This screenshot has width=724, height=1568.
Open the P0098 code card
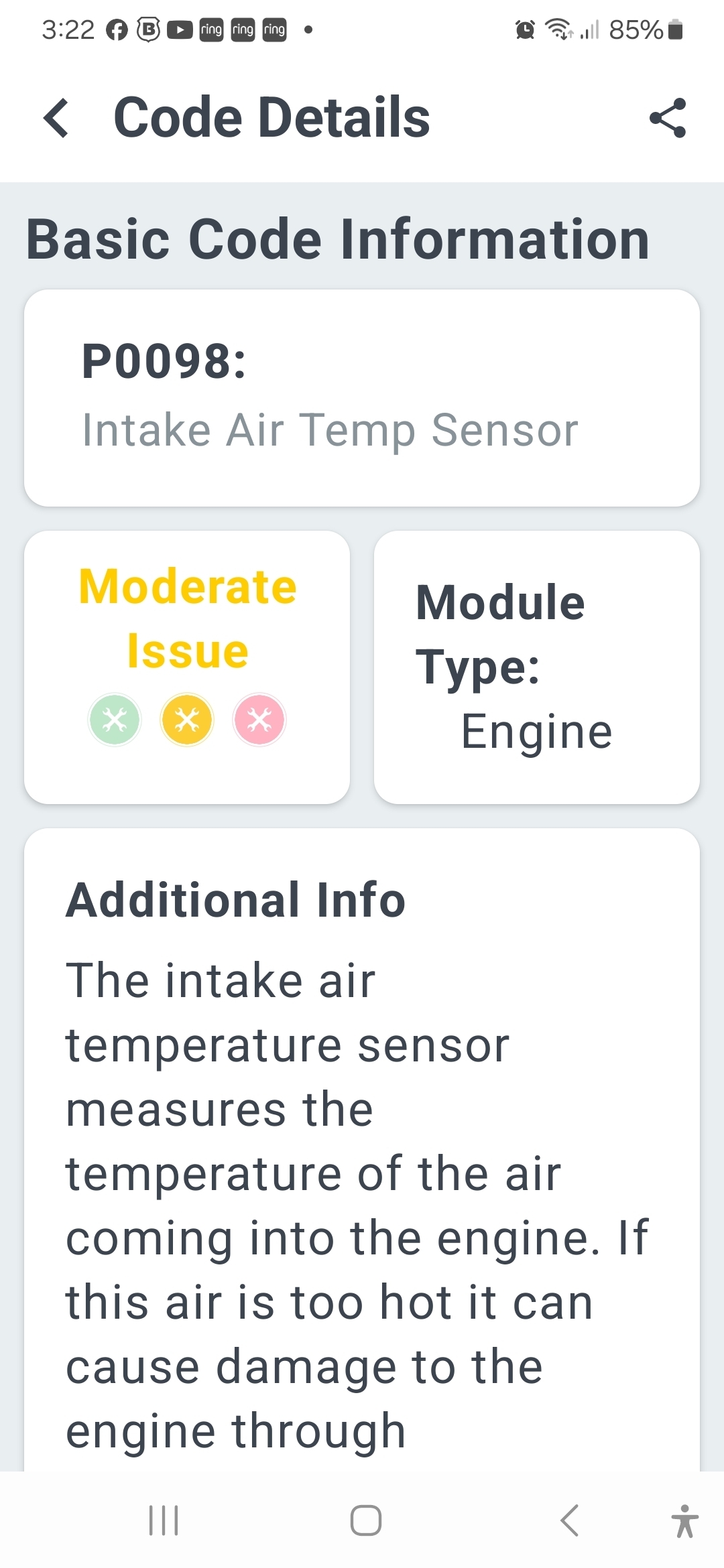(x=362, y=397)
